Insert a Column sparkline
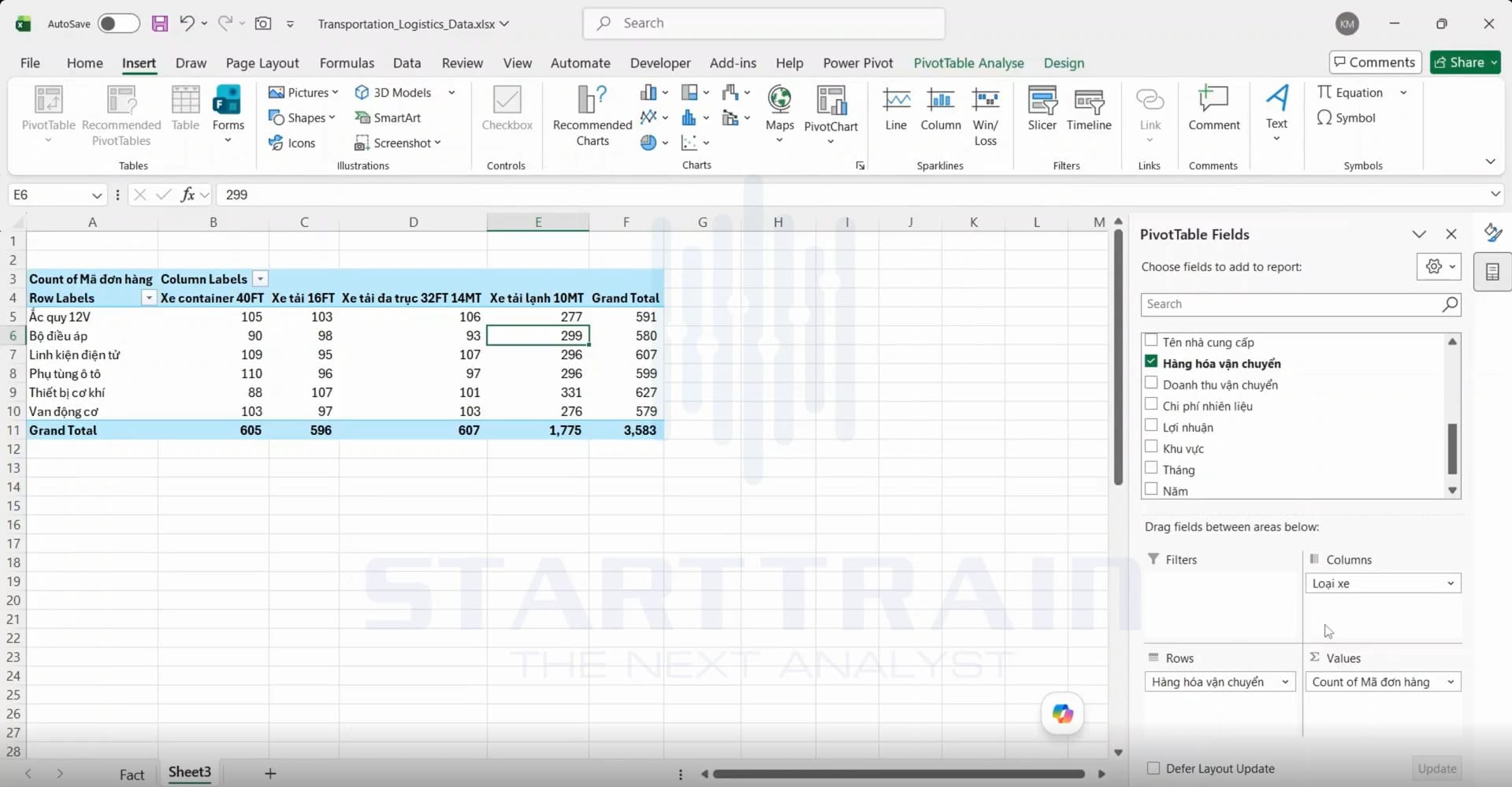The height and width of the screenshot is (787, 1512). click(941, 109)
